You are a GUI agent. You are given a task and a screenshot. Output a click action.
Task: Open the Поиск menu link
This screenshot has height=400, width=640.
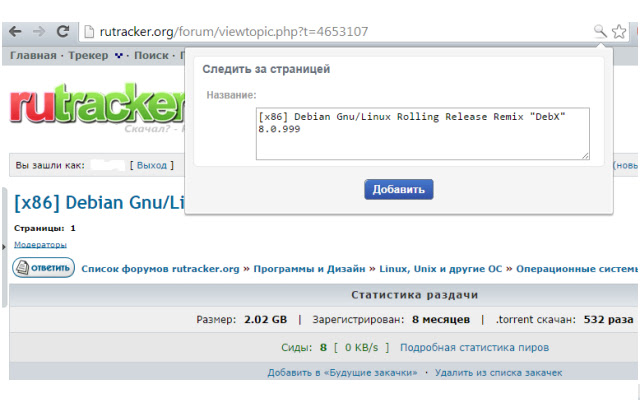click(151, 55)
